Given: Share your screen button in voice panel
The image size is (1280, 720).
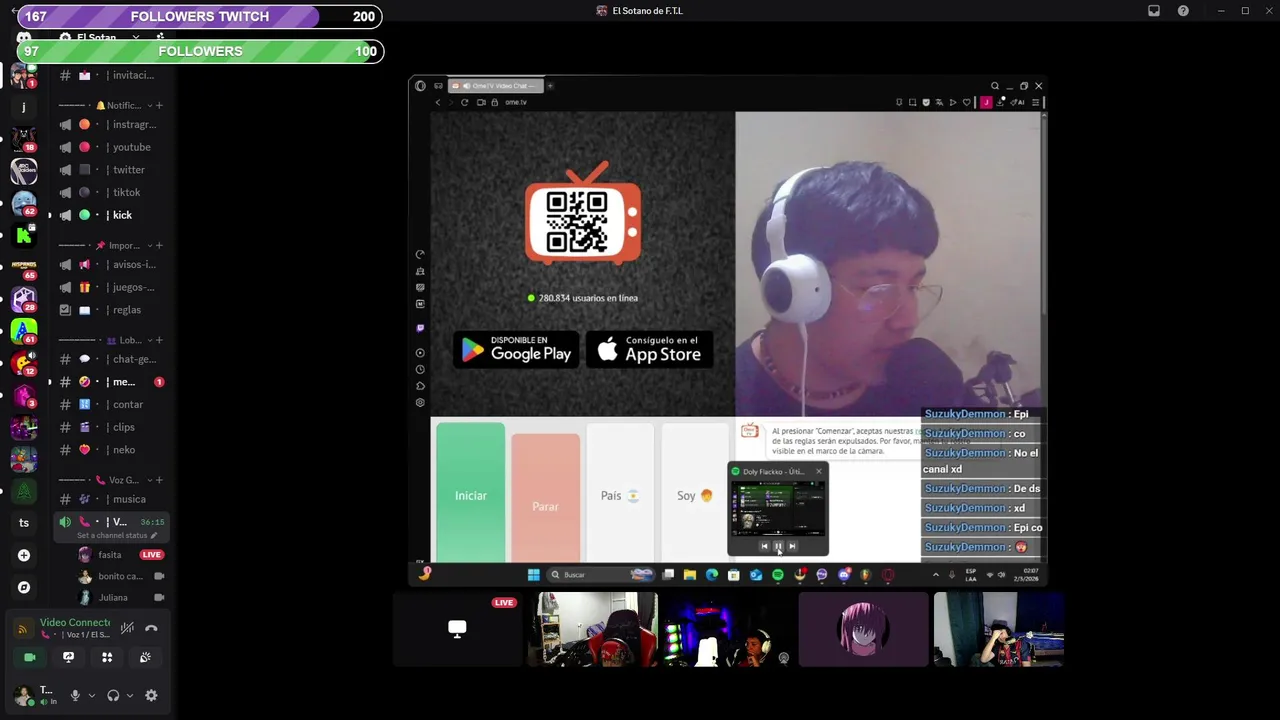Looking at the screenshot, I should click(68, 657).
